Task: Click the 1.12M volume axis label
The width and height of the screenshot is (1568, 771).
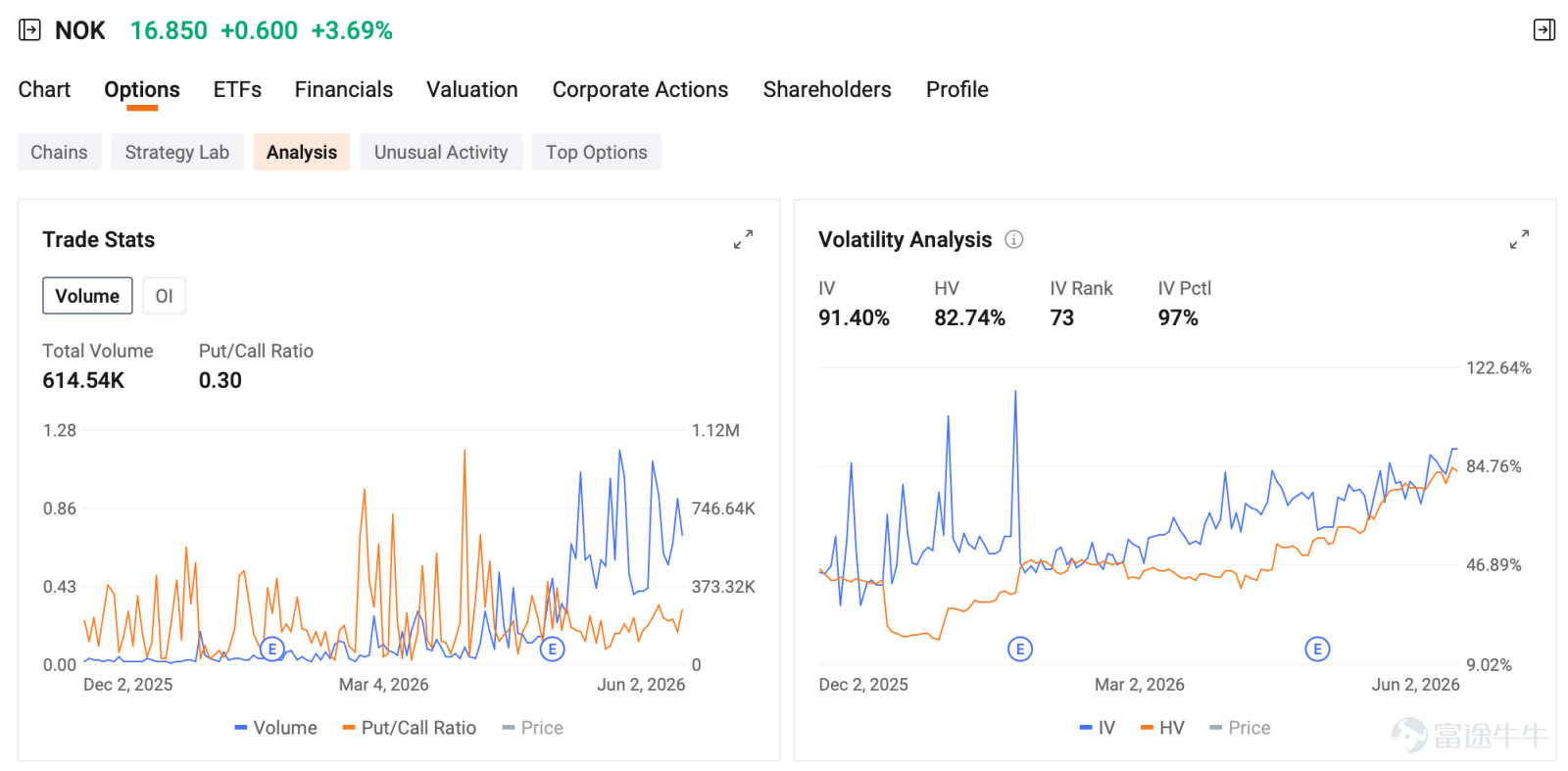Action: [715, 430]
